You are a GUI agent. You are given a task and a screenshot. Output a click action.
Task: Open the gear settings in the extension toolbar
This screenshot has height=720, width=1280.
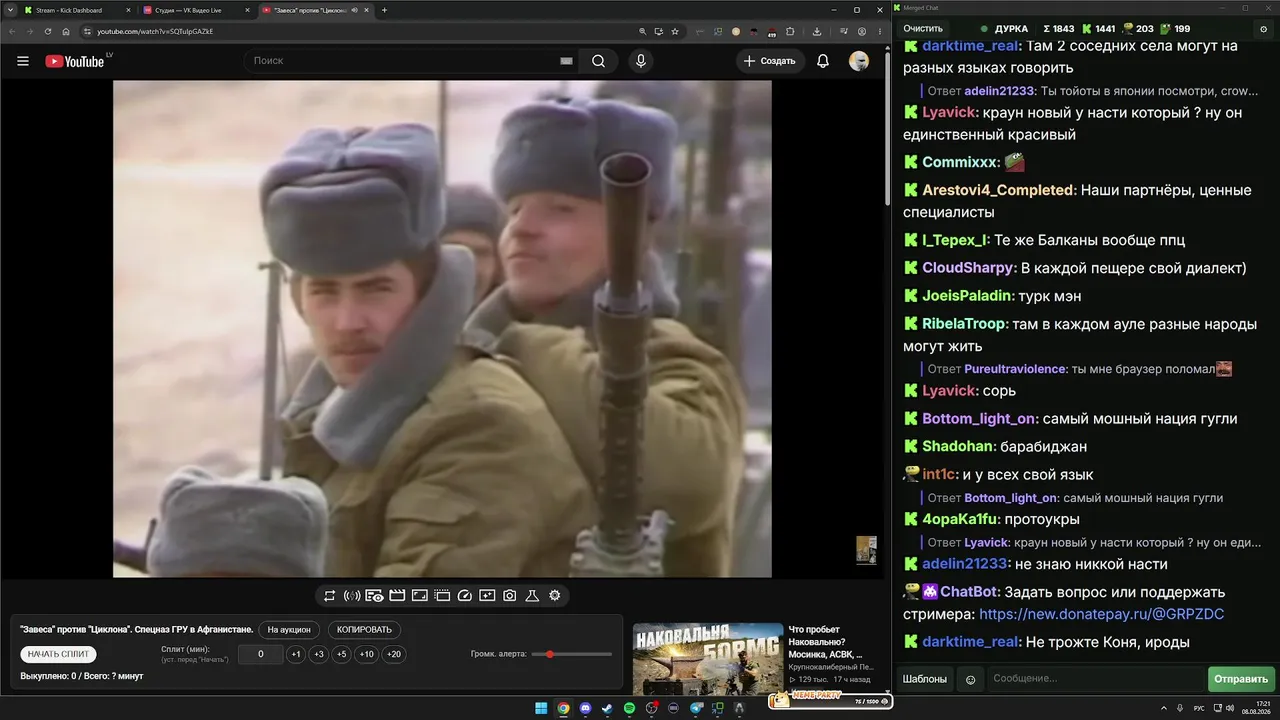pos(555,596)
